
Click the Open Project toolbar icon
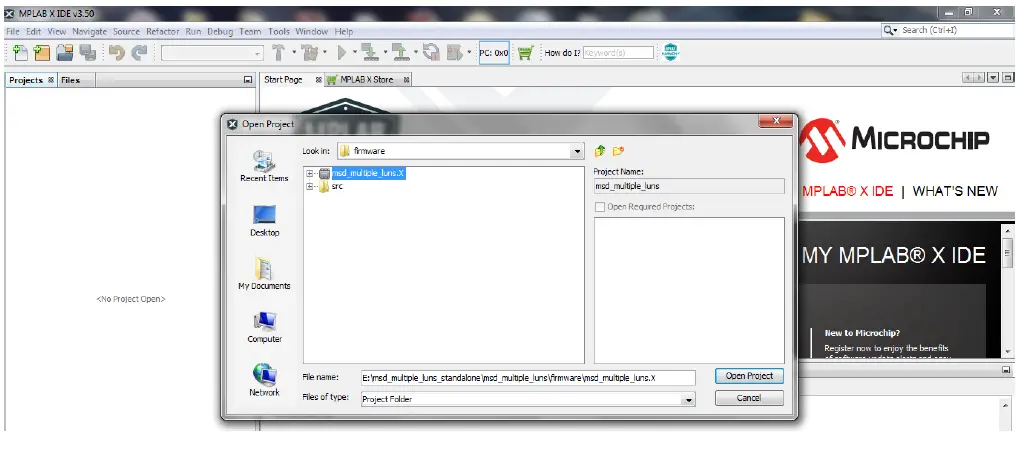(x=64, y=52)
